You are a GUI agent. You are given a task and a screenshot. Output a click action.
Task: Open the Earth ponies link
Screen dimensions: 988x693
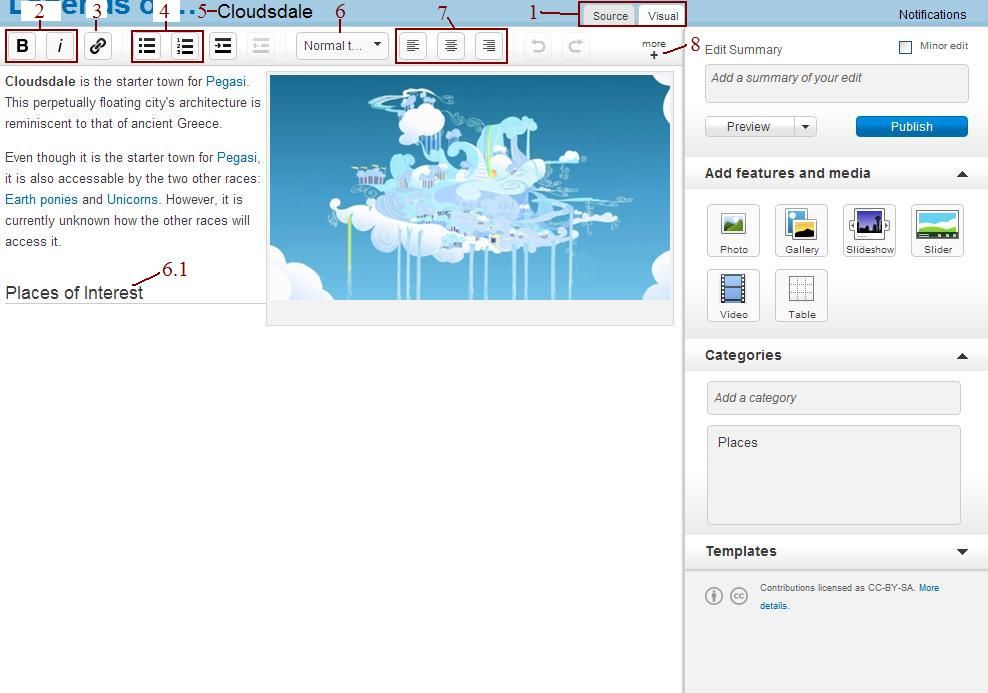pyautogui.click(x=41, y=200)
